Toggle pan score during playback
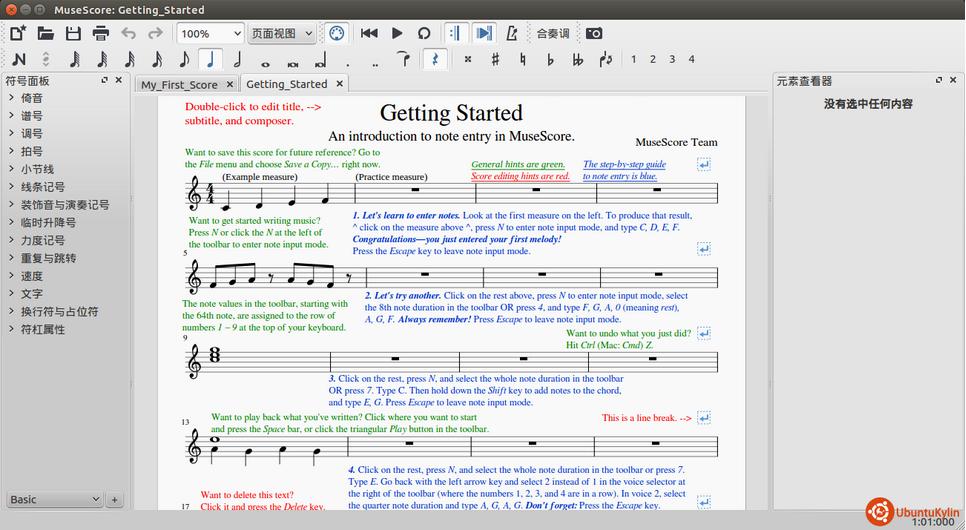This screenshot has height=530, width=966. point(484,33)
